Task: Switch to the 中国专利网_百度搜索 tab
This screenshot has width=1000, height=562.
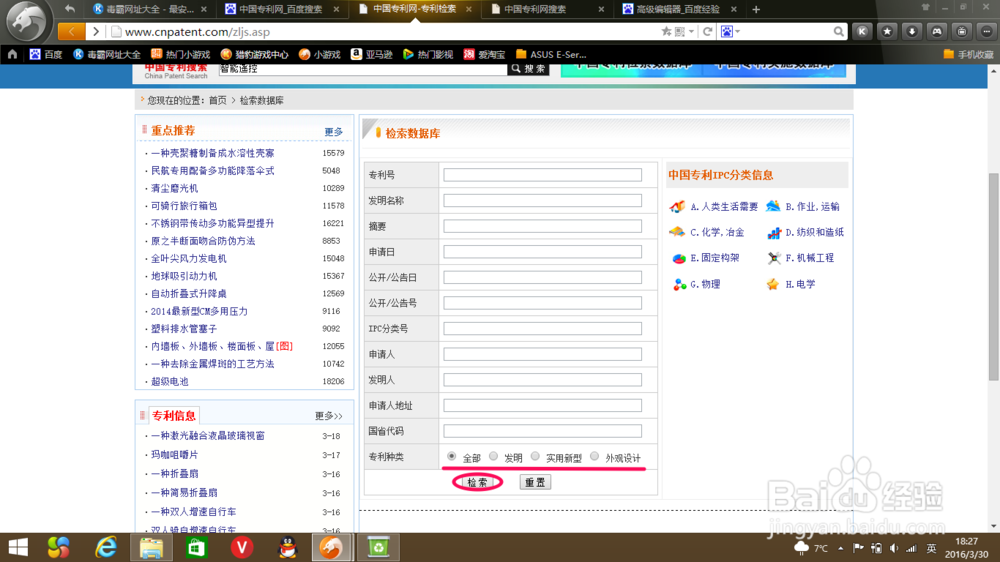Action: coord(281,9)
